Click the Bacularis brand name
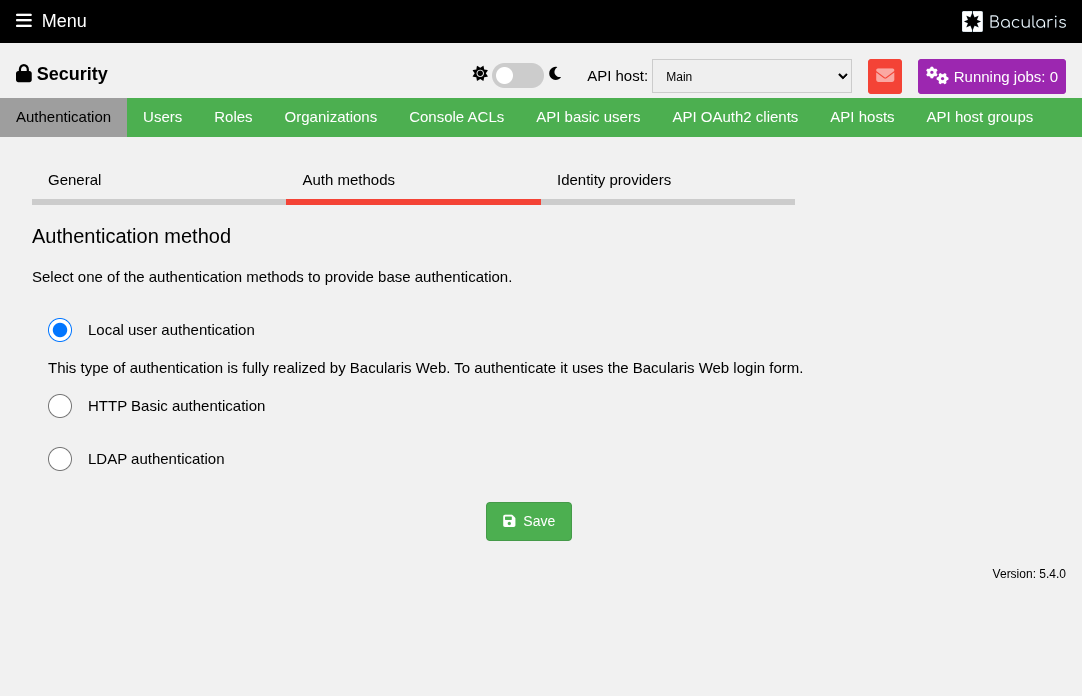 [1027, 22]
